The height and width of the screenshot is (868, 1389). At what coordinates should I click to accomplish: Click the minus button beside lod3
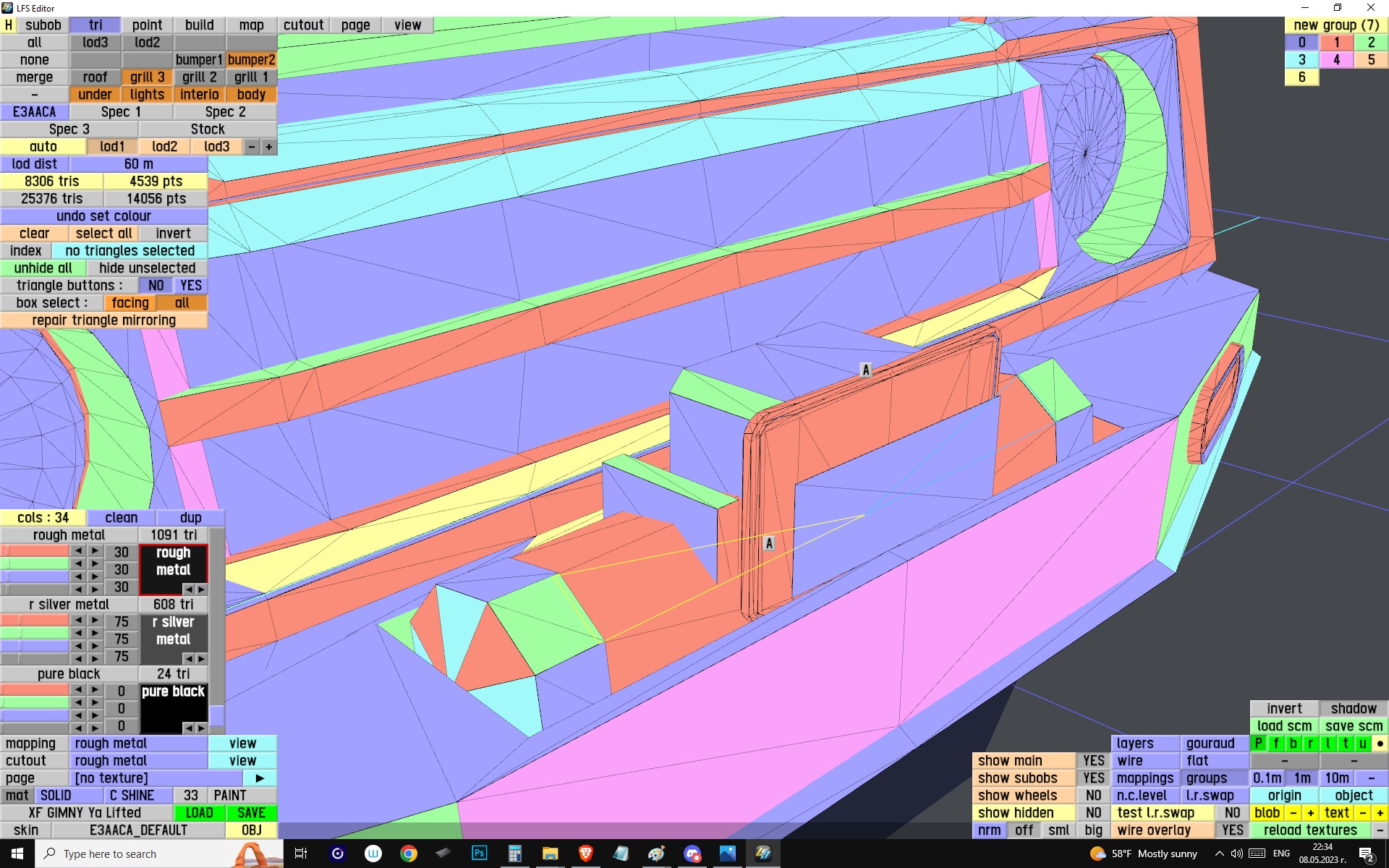click(x=252, y=147)
